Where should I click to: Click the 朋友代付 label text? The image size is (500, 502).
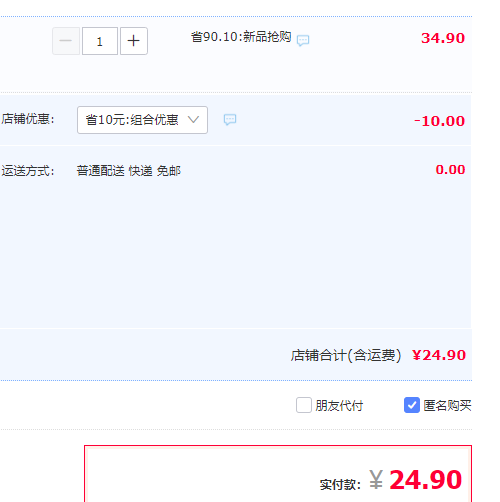coord(339,406)
